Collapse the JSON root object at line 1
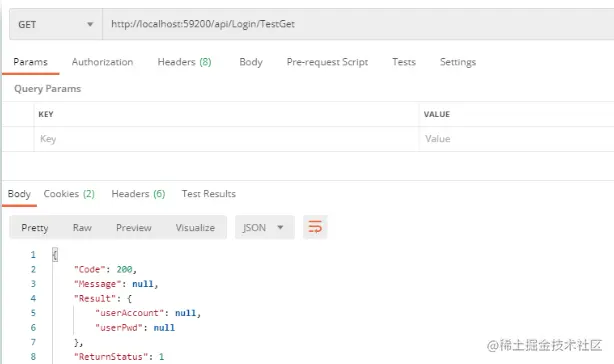Viewport: 614px width, 364px height. coord(55,255)
